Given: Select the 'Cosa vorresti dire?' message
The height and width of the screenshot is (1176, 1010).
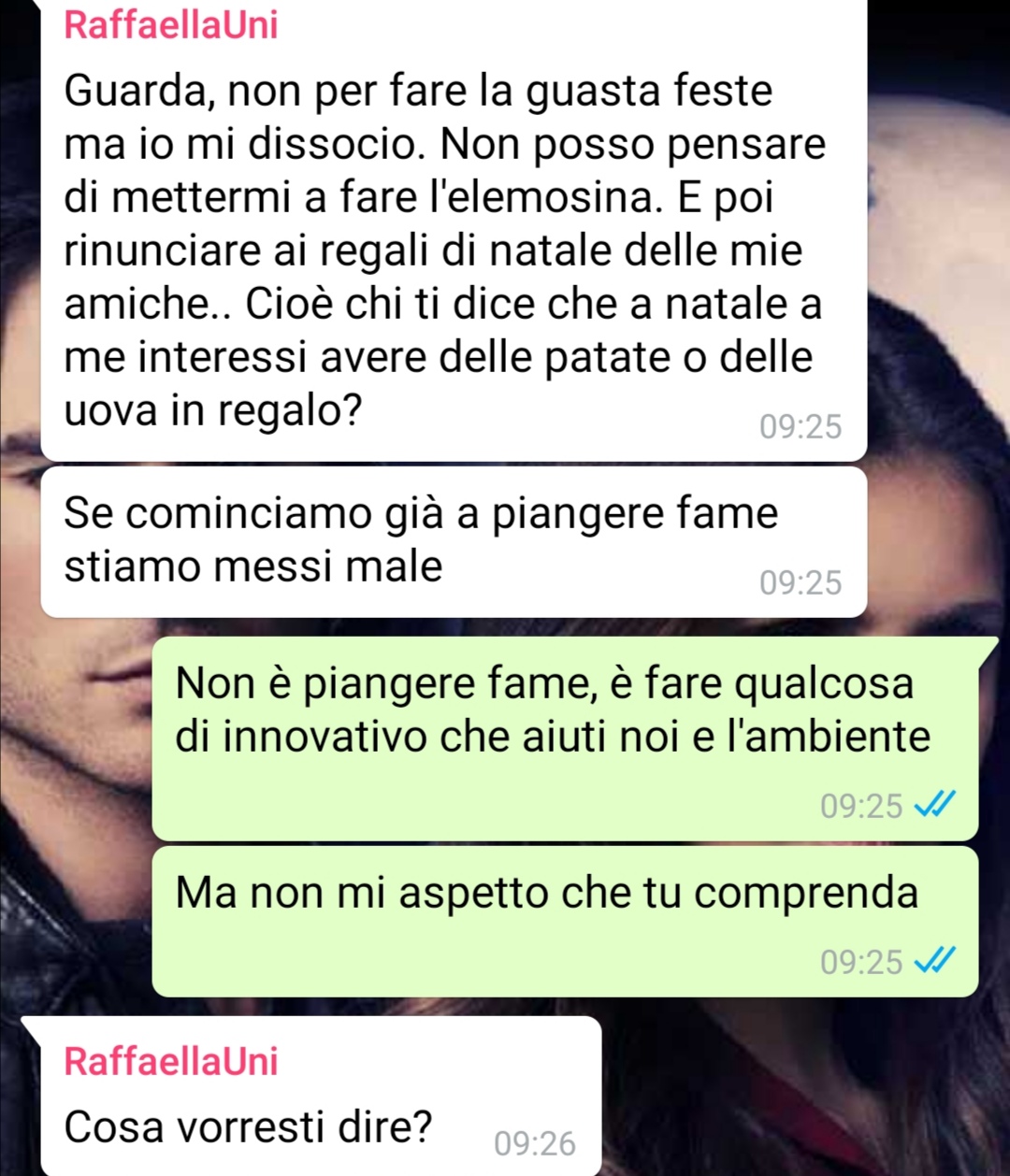Looking at the screenshot, I should coord(320,1096).
